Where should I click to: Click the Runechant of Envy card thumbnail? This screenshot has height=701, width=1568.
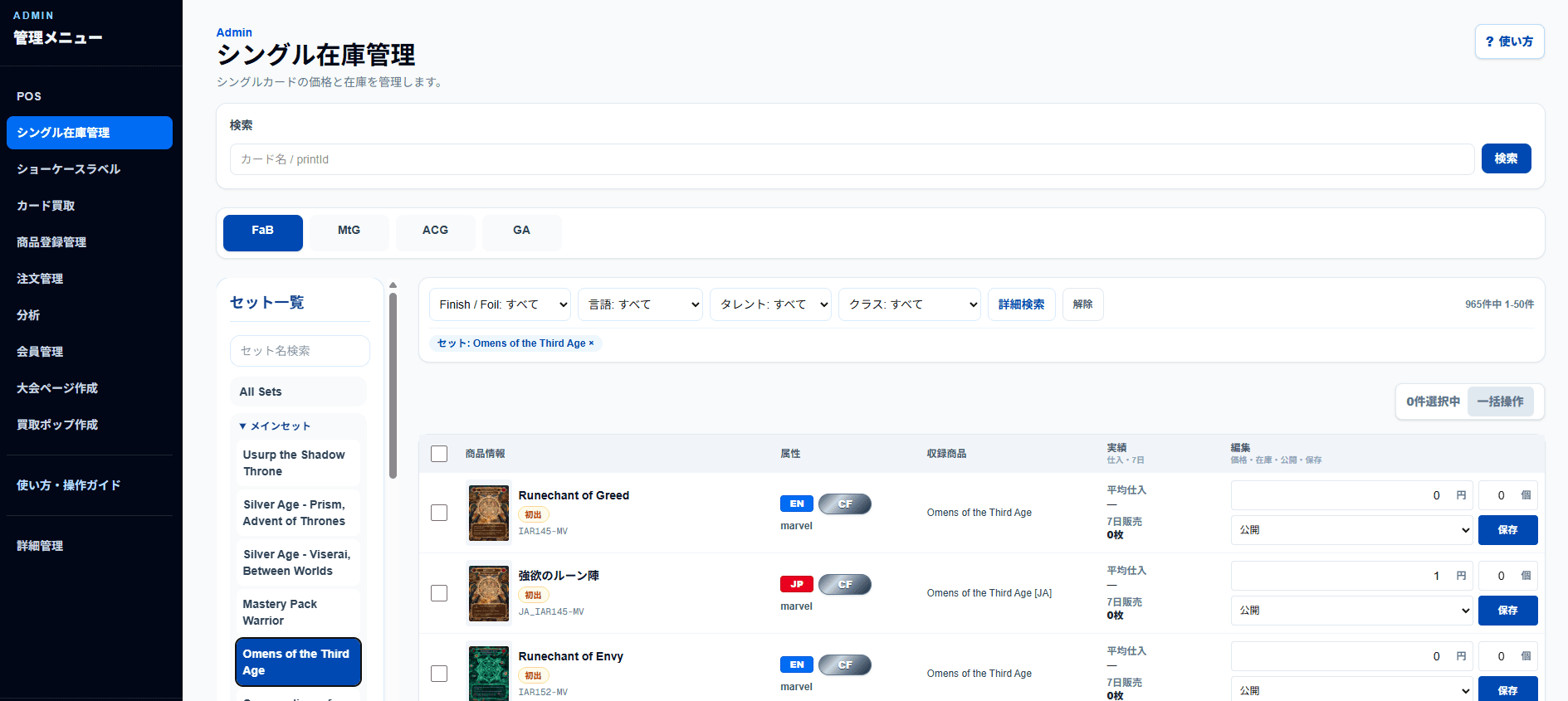point(489,673)
